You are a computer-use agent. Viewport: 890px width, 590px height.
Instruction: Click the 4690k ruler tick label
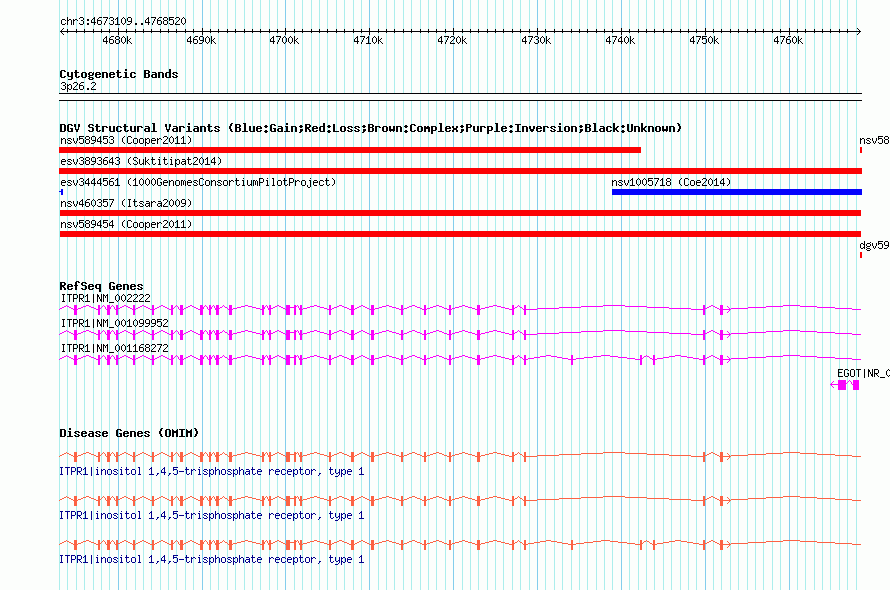(201, 40)
